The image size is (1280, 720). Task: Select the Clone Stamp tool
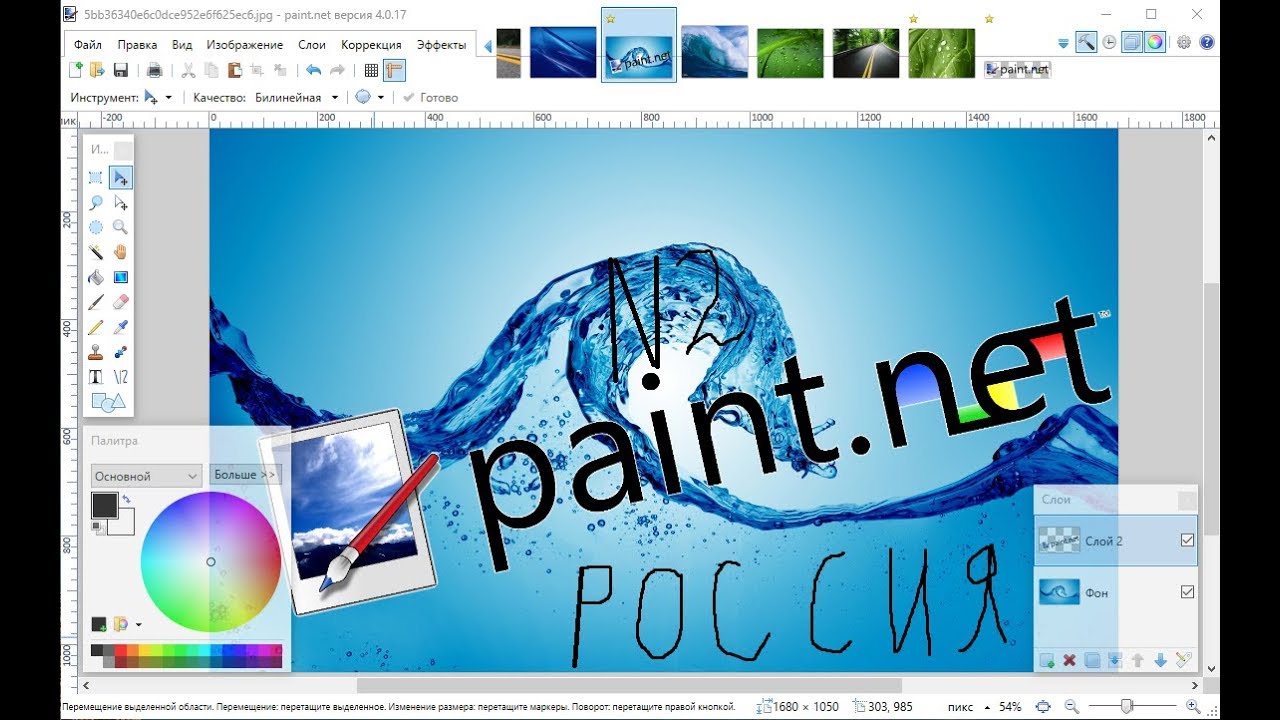point(96,352)
